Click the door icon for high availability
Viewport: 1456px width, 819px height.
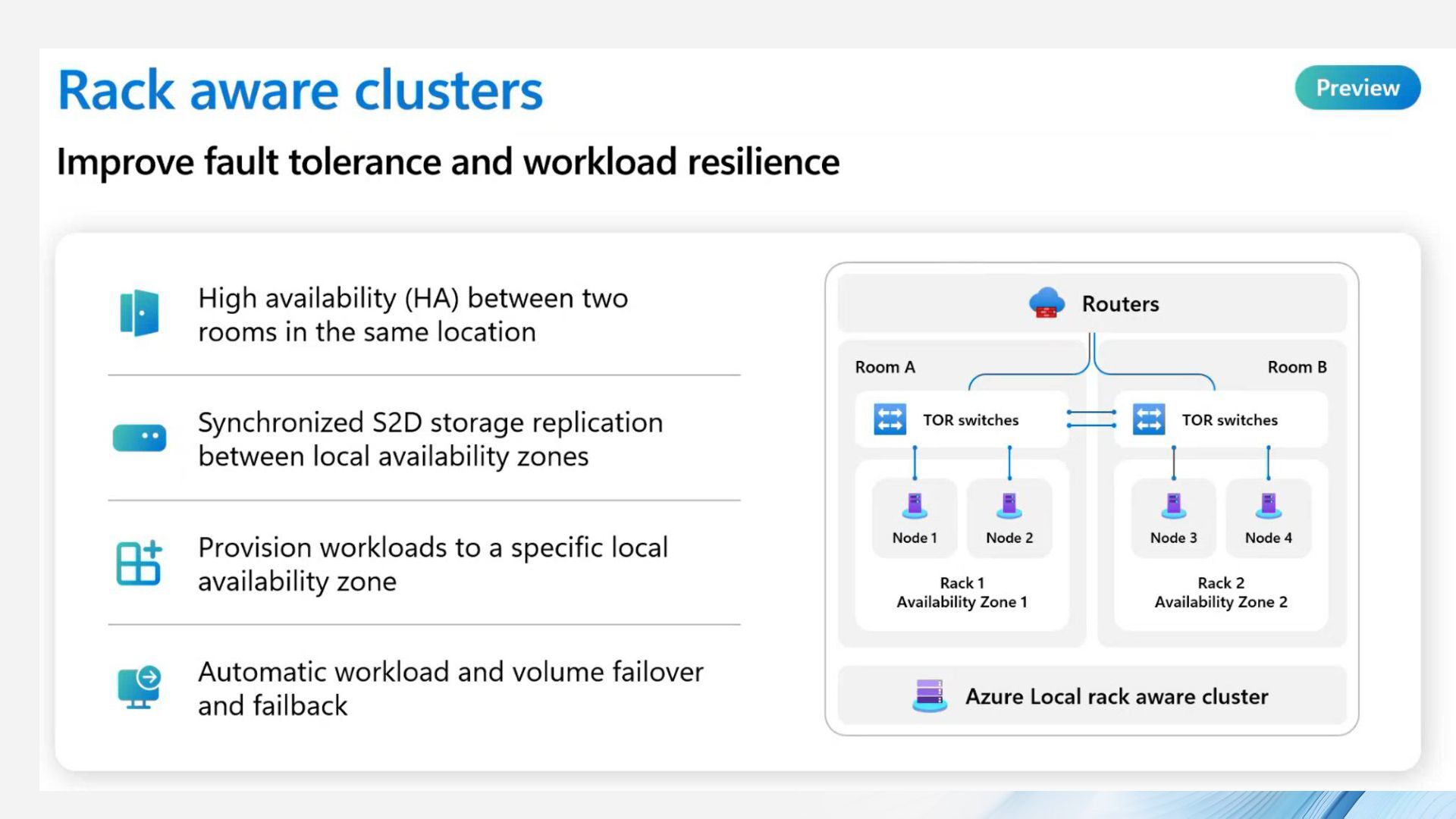140,313
